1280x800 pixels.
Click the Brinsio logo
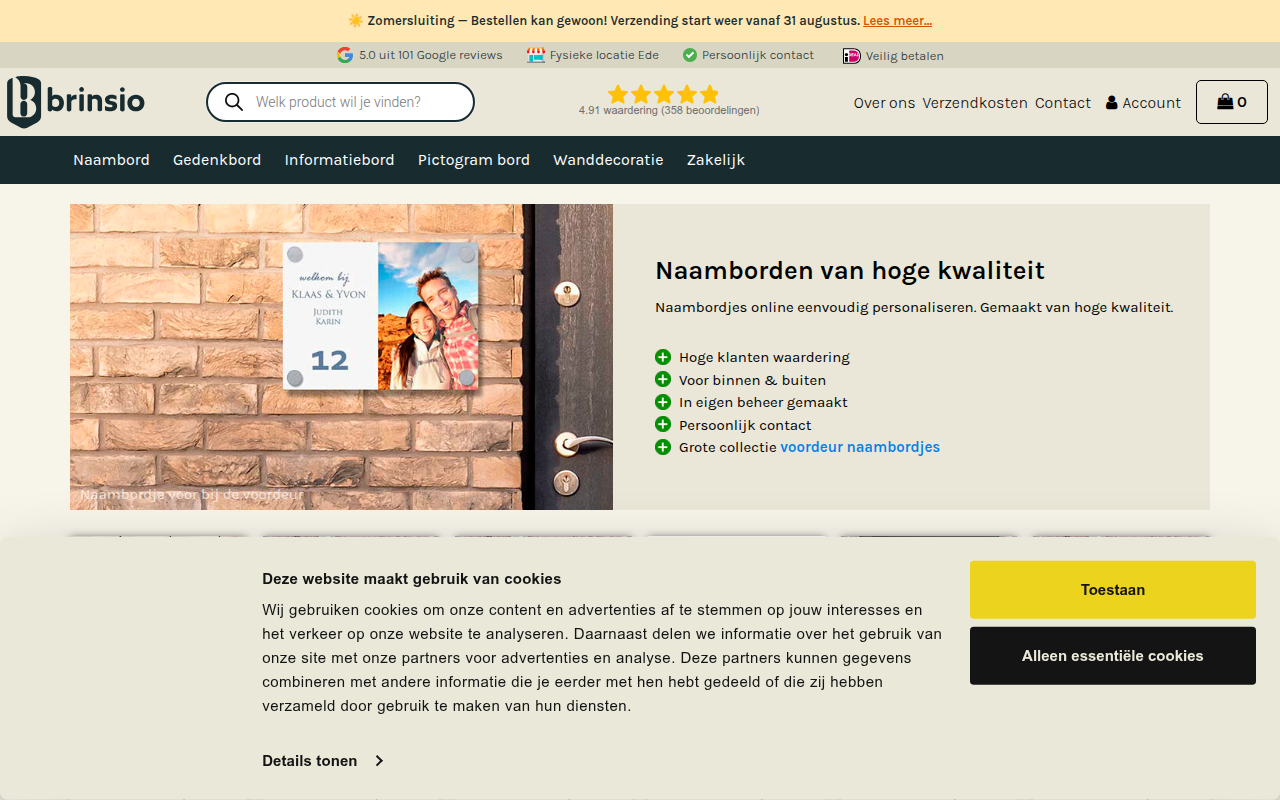coord(76,102)
